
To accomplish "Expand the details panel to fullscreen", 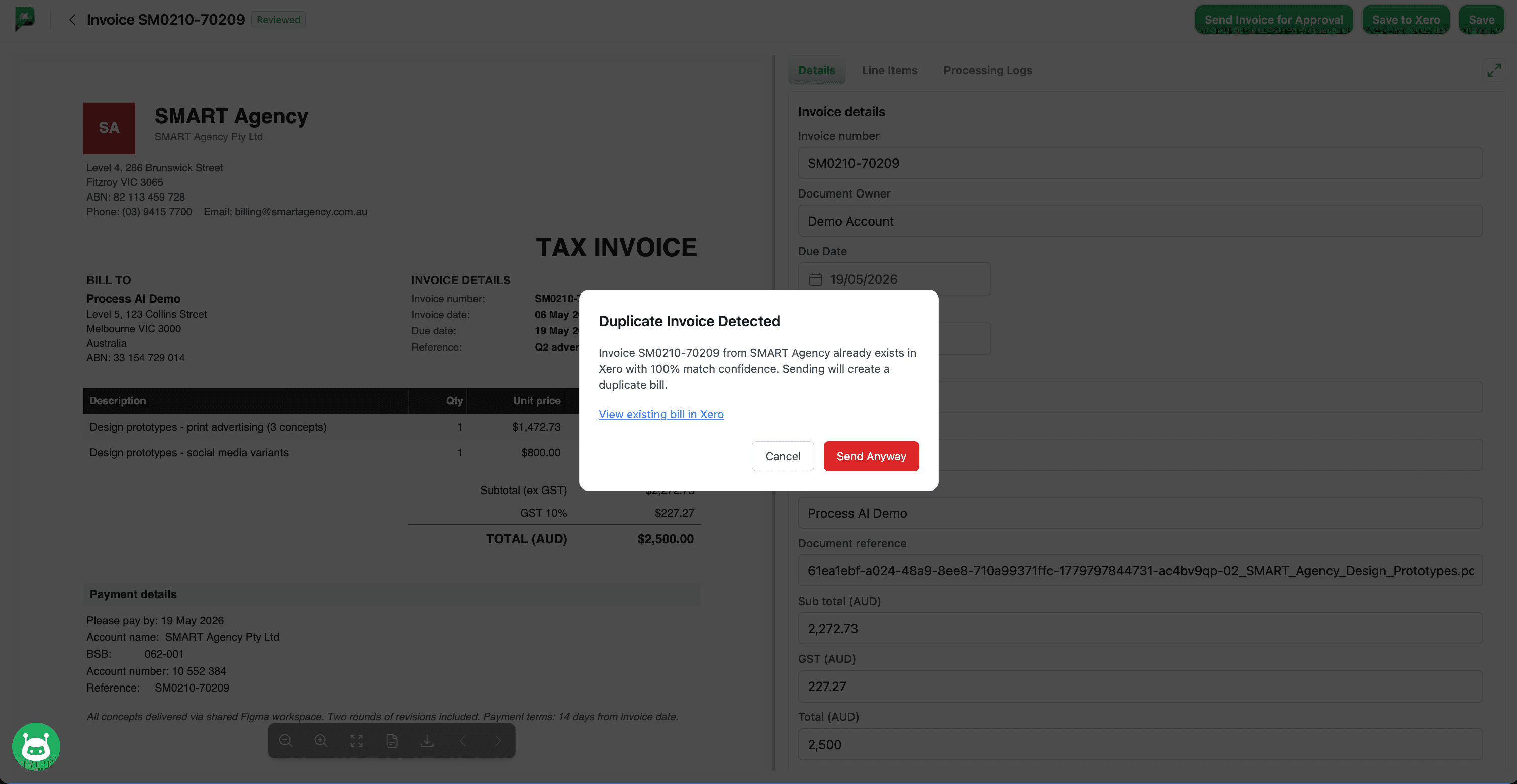I will click(x=1494, y=71).
